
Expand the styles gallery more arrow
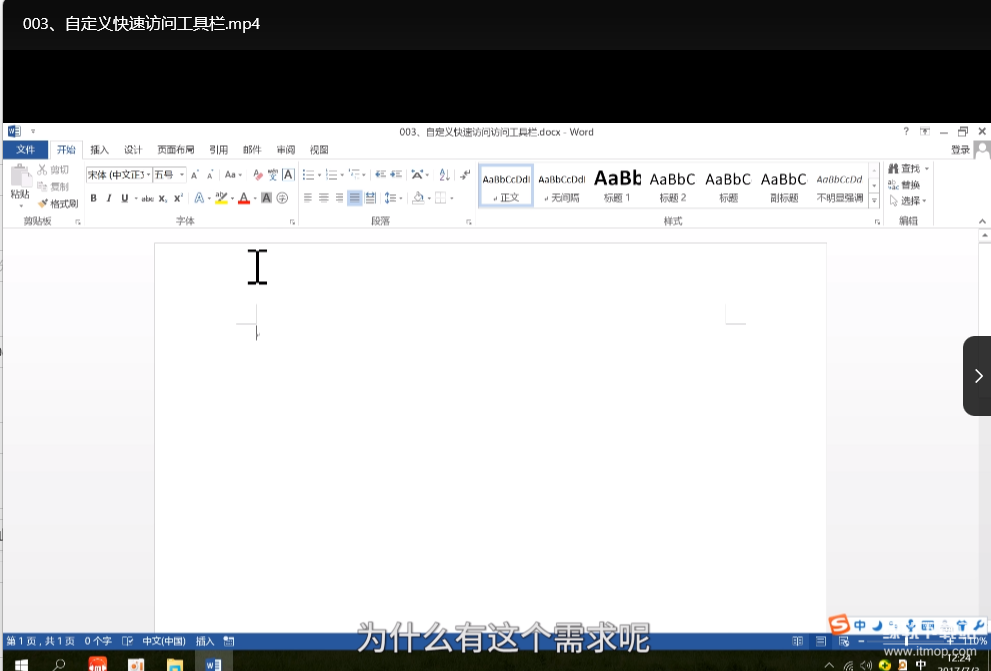tap(875, 201)
